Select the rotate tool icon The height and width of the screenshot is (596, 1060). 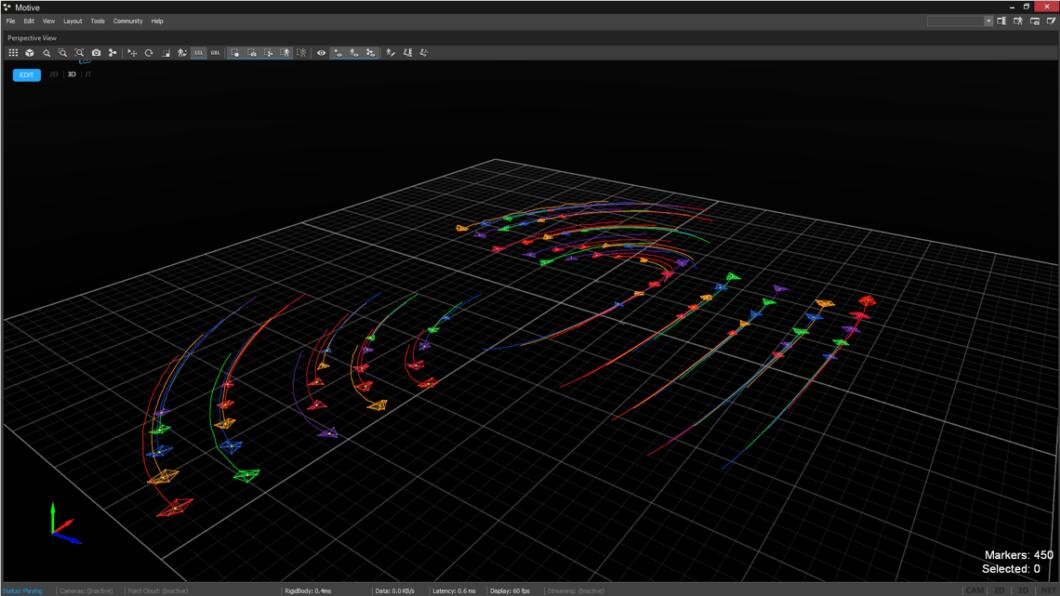coord(149,53)
